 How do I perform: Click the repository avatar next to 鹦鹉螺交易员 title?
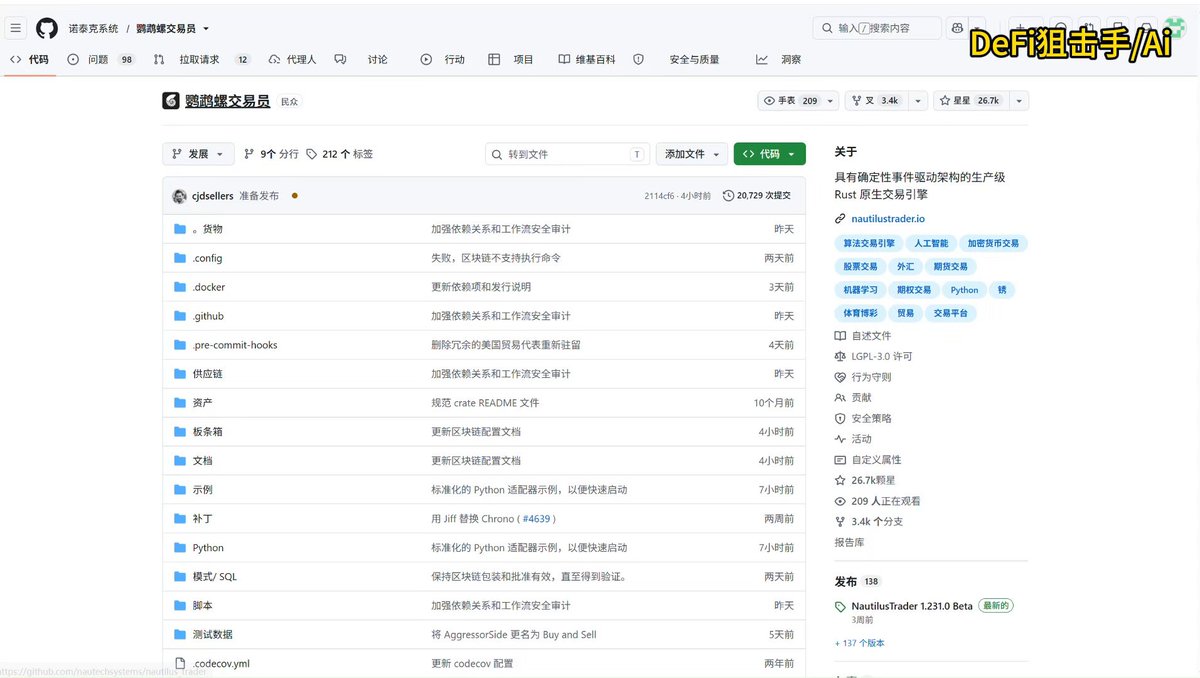click(x=171, y=101)
